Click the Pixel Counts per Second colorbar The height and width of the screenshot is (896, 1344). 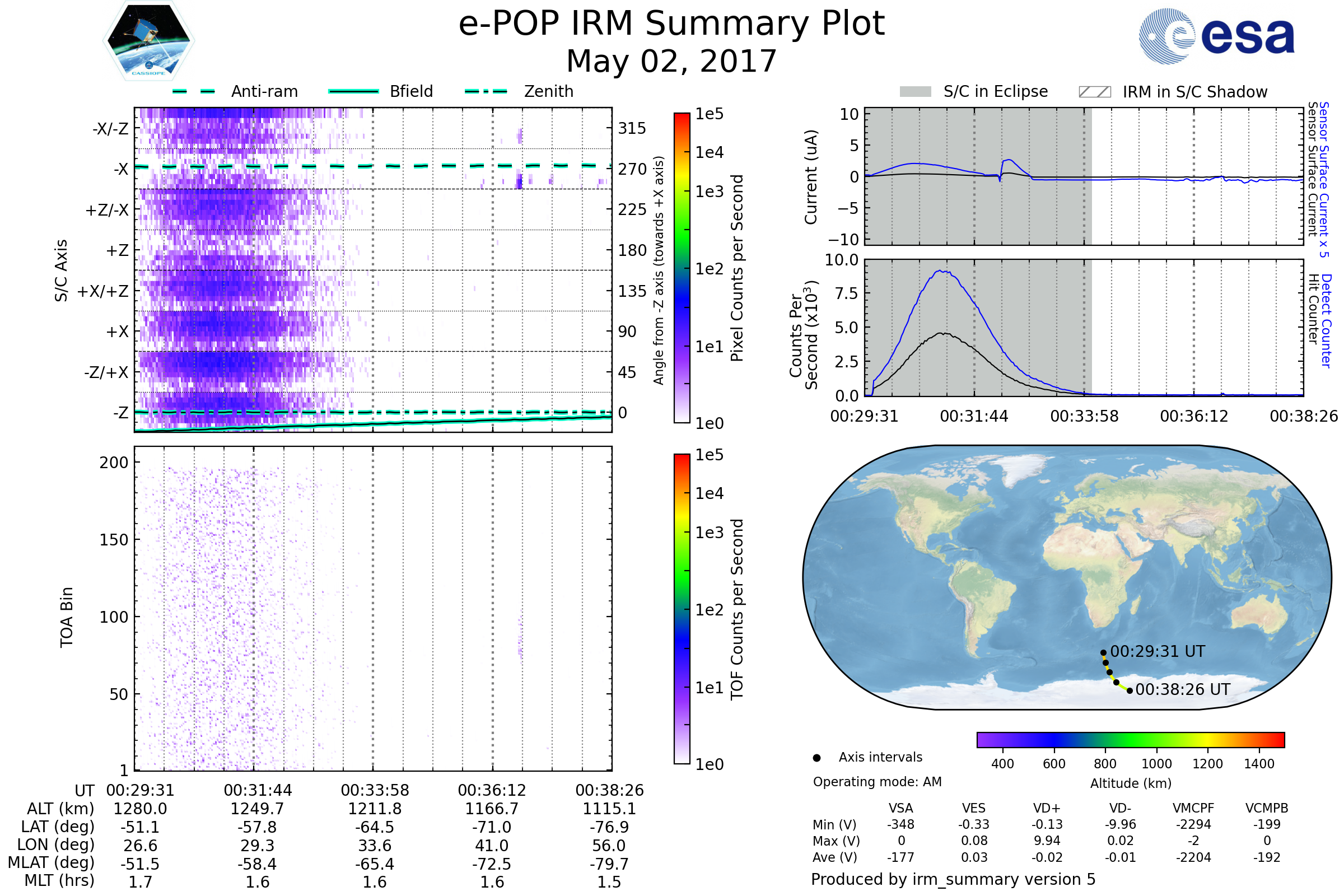point(682,268)
